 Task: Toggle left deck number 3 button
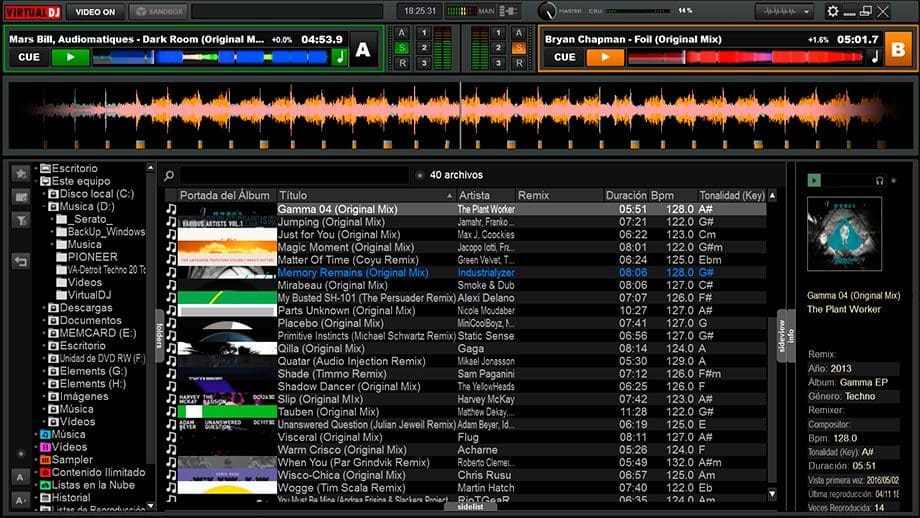[424, 63]
